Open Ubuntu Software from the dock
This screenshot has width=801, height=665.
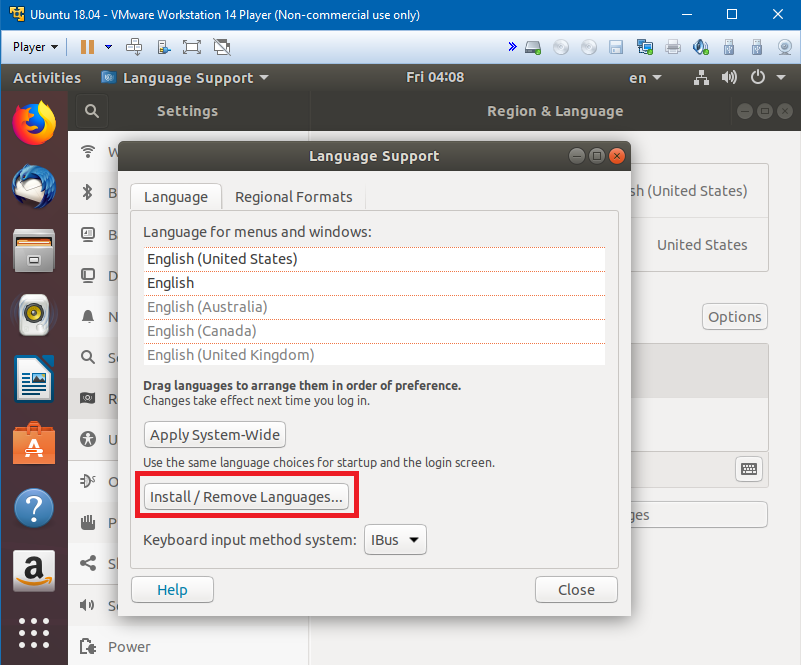tap(34, 443)
